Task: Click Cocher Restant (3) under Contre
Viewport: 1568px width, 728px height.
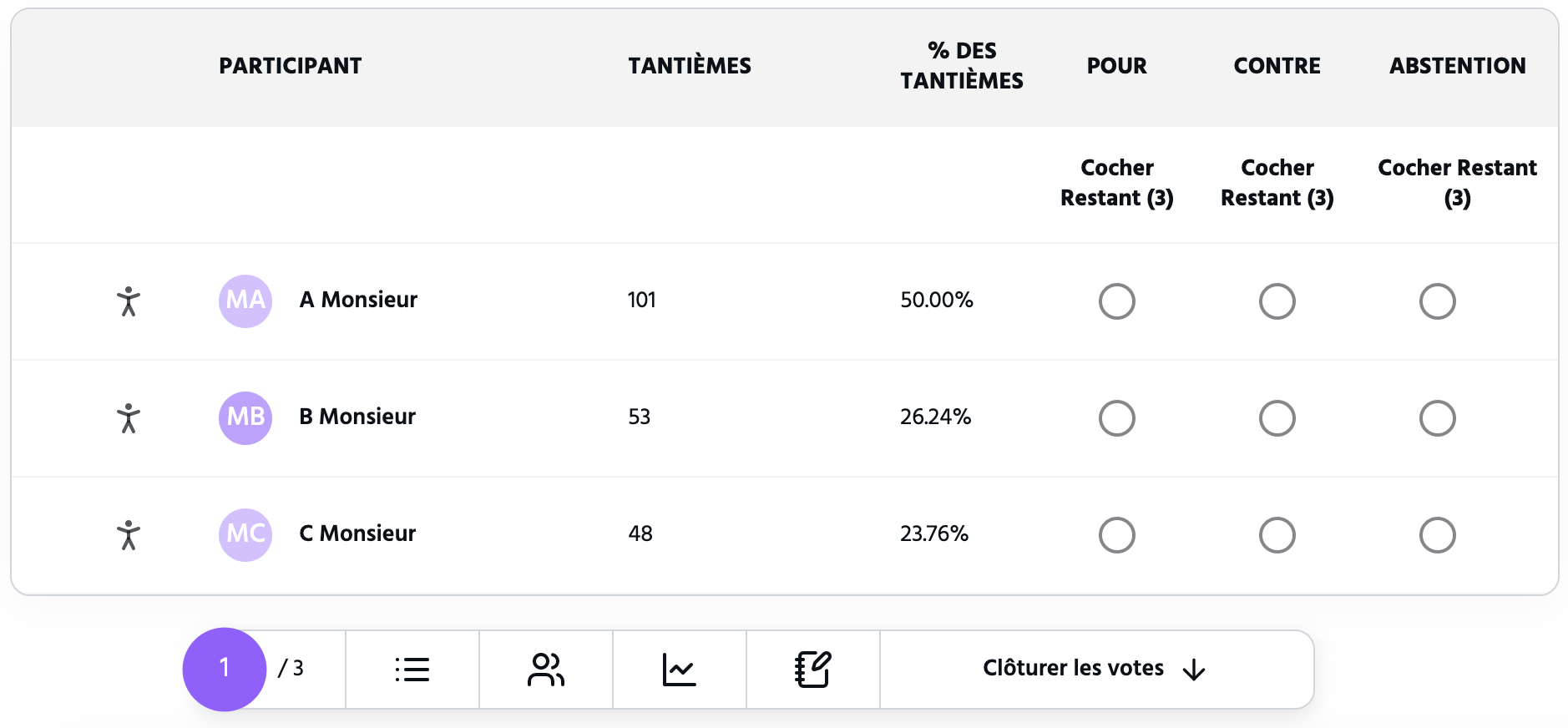Action: click(x=1277, y=183)
